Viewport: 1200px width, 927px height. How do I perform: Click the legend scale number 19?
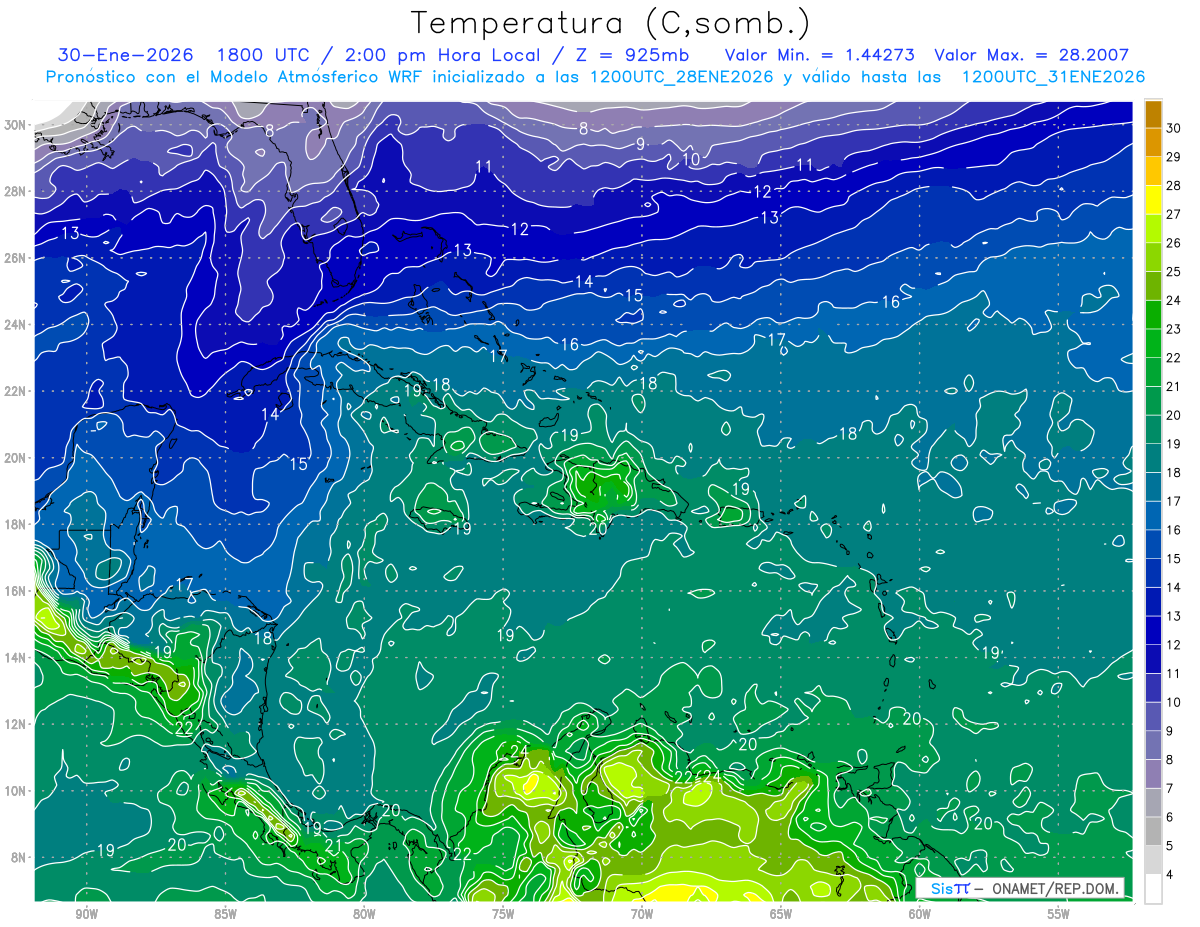coord(1174,444)
